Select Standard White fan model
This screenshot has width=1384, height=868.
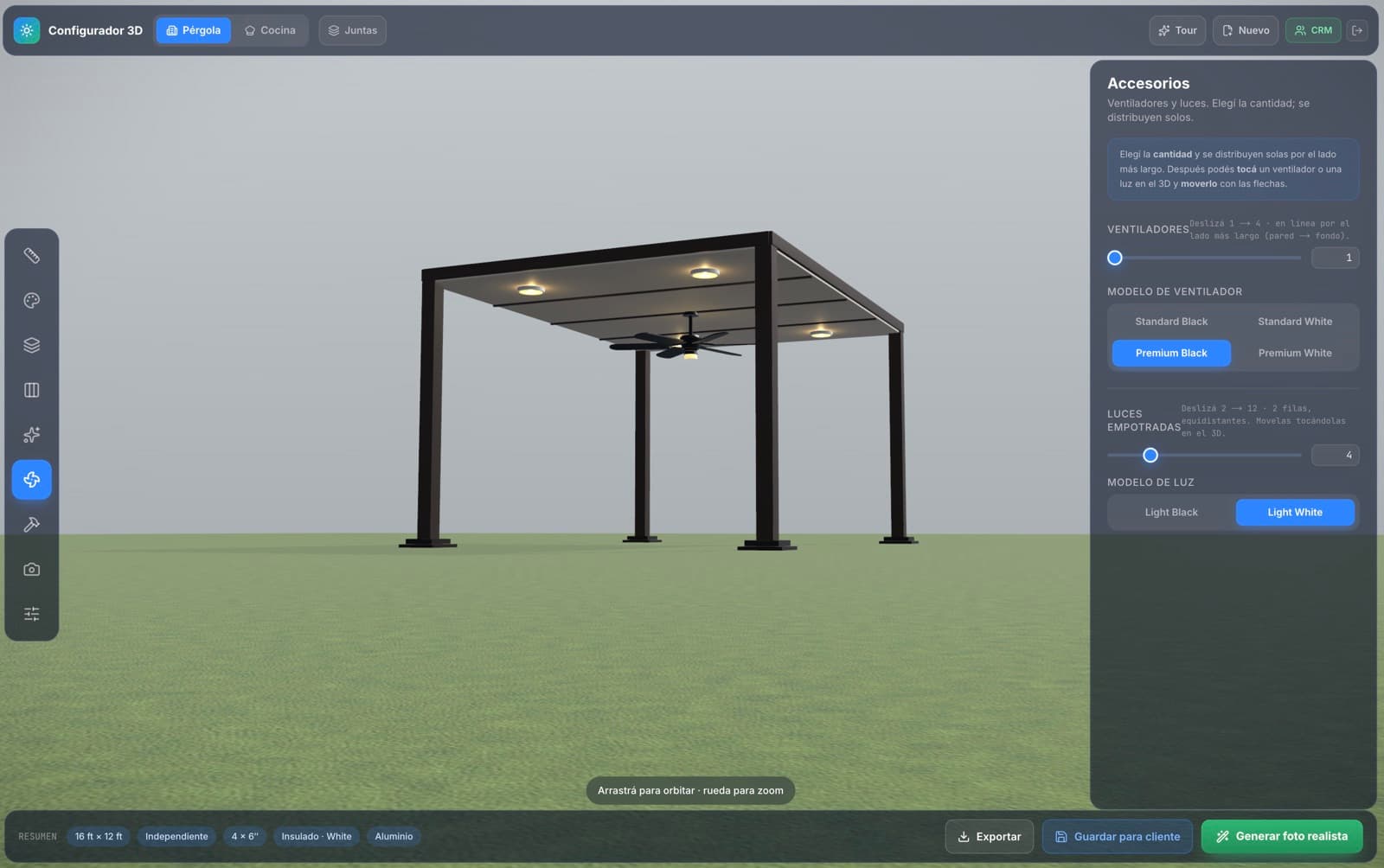(1295, 322)
